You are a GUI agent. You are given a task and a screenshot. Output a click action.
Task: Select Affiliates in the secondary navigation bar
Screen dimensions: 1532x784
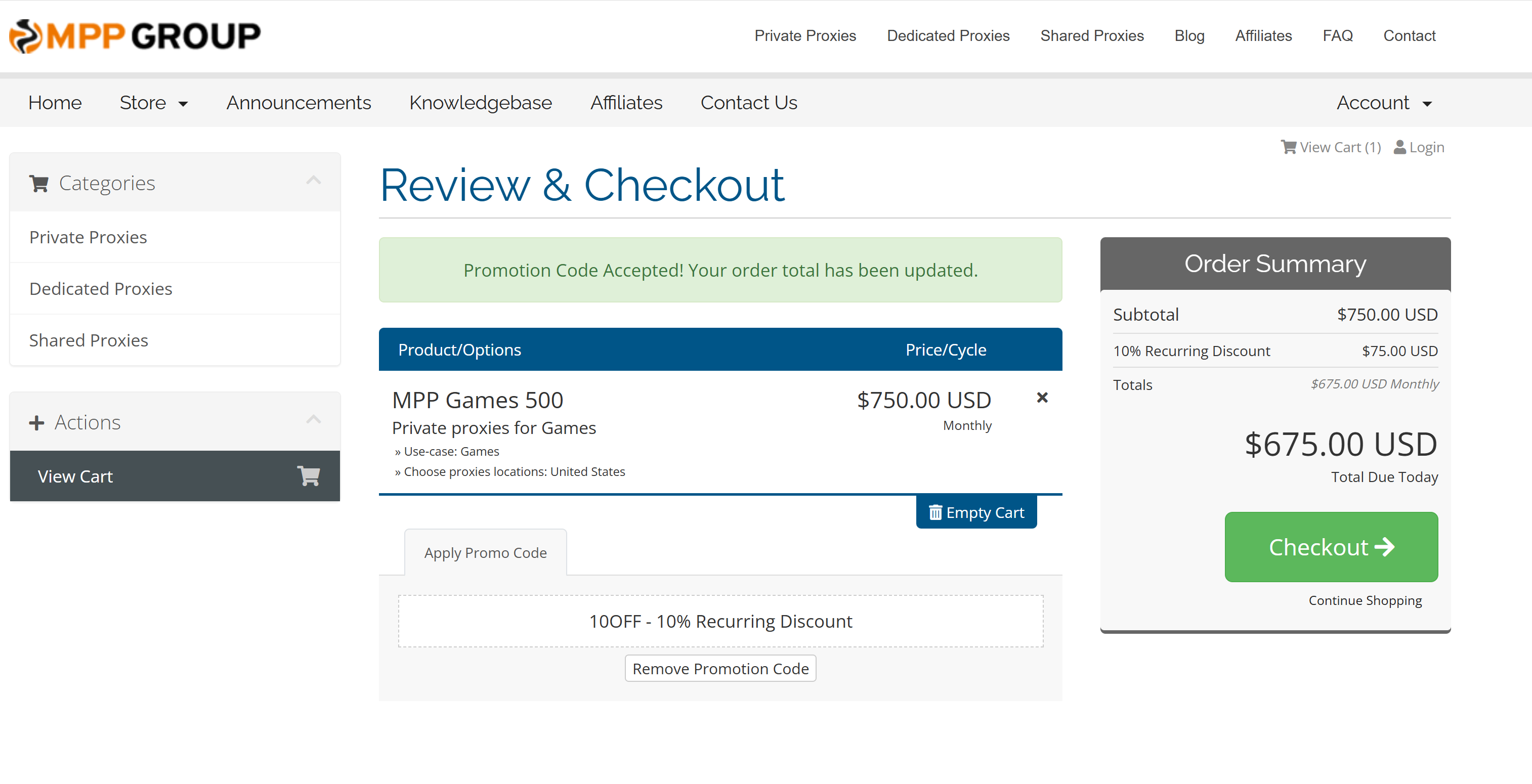[x=626, y=103]
